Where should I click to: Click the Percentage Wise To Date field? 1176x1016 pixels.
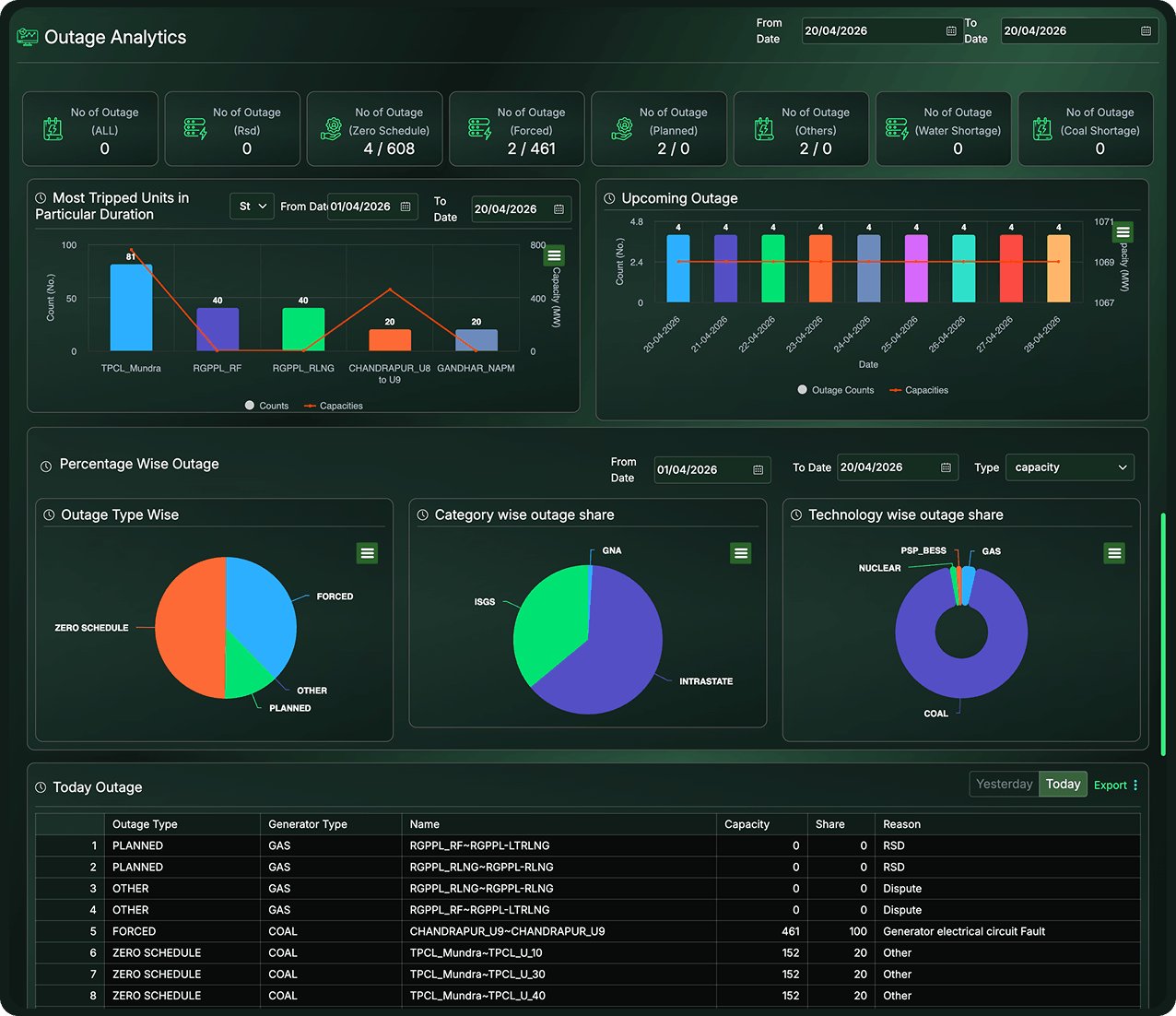(x=898, y=467)
